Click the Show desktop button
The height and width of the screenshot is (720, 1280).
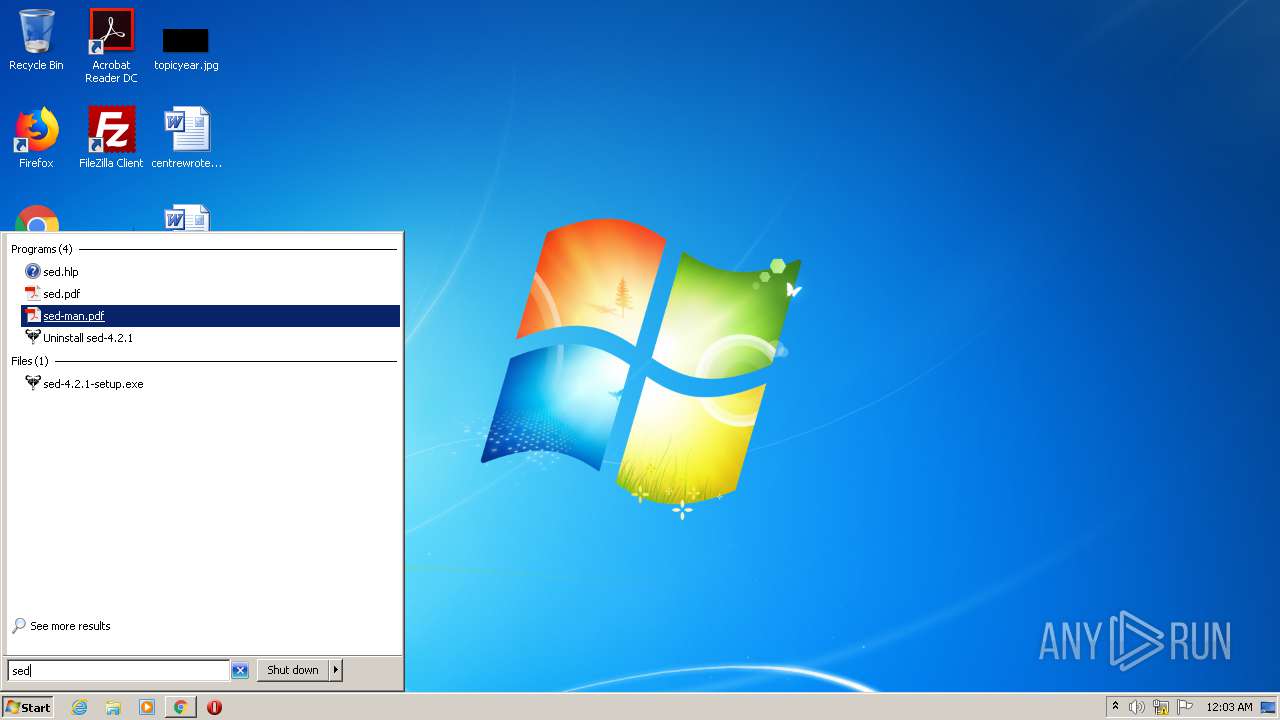point(1268,707)
